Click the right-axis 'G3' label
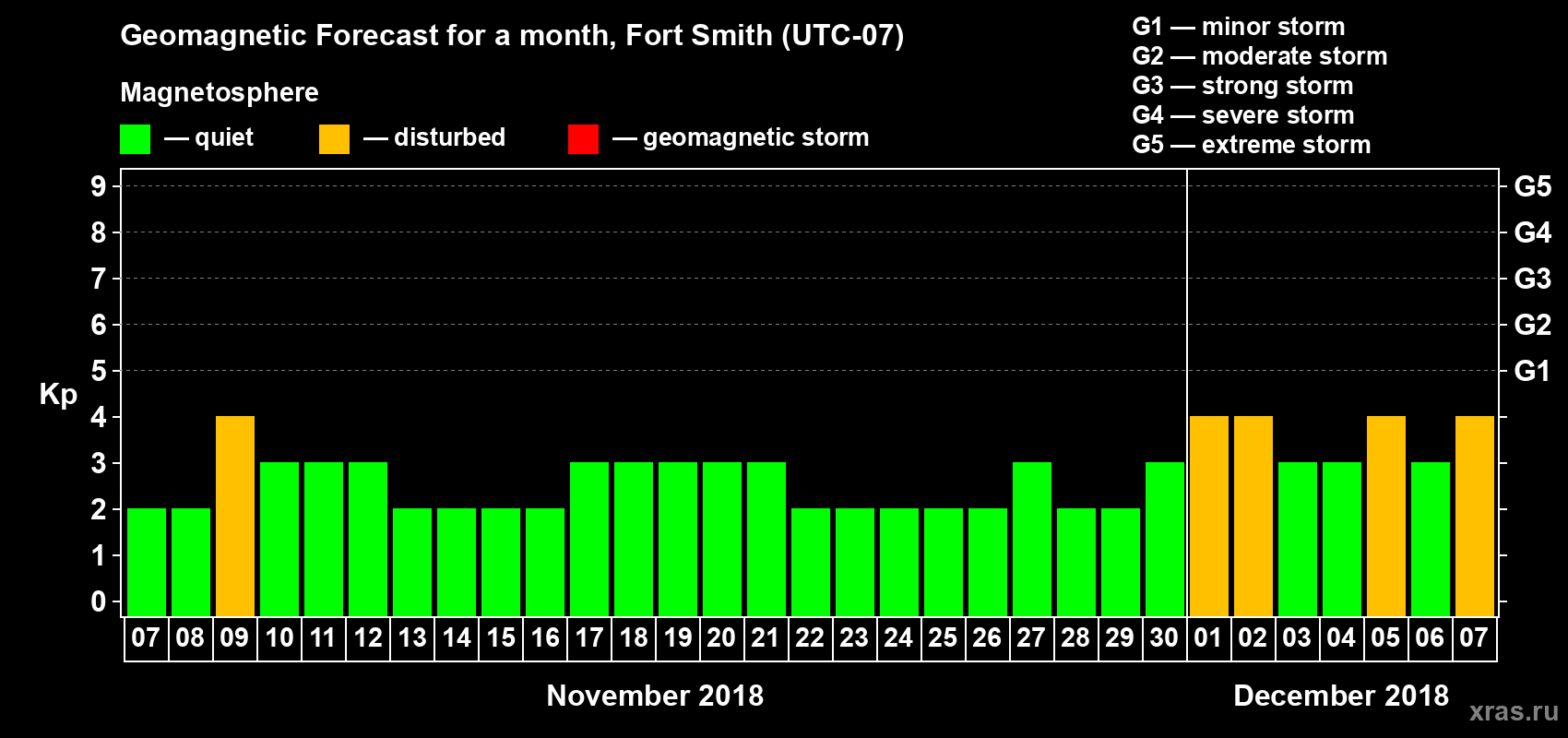 point(1533,279)
